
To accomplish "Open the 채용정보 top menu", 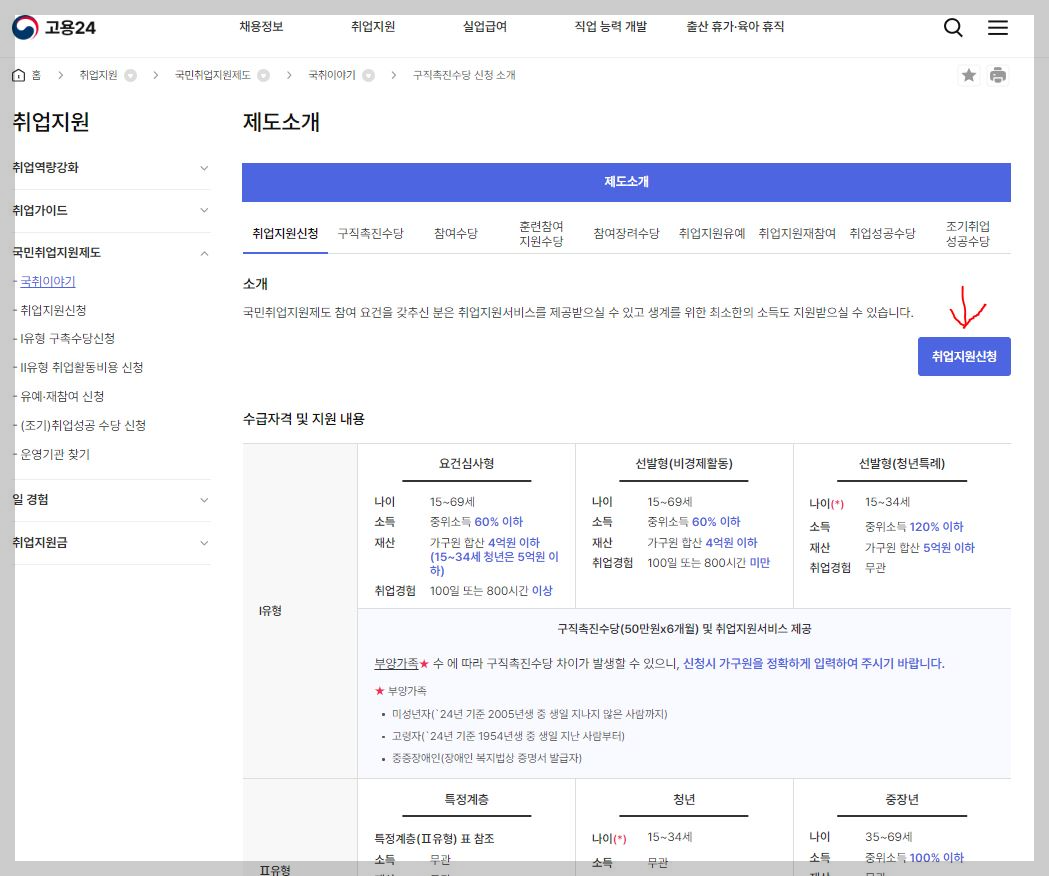I will pos(261,27).
